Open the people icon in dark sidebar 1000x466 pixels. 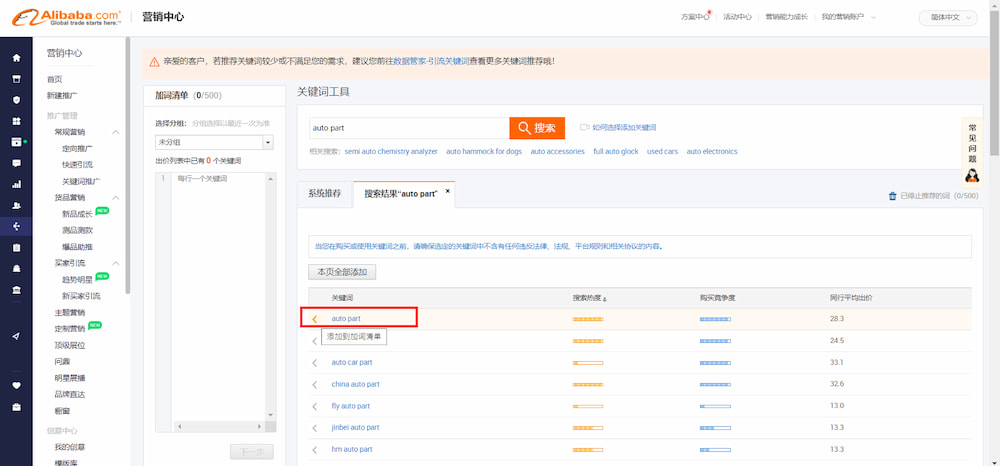17,206
